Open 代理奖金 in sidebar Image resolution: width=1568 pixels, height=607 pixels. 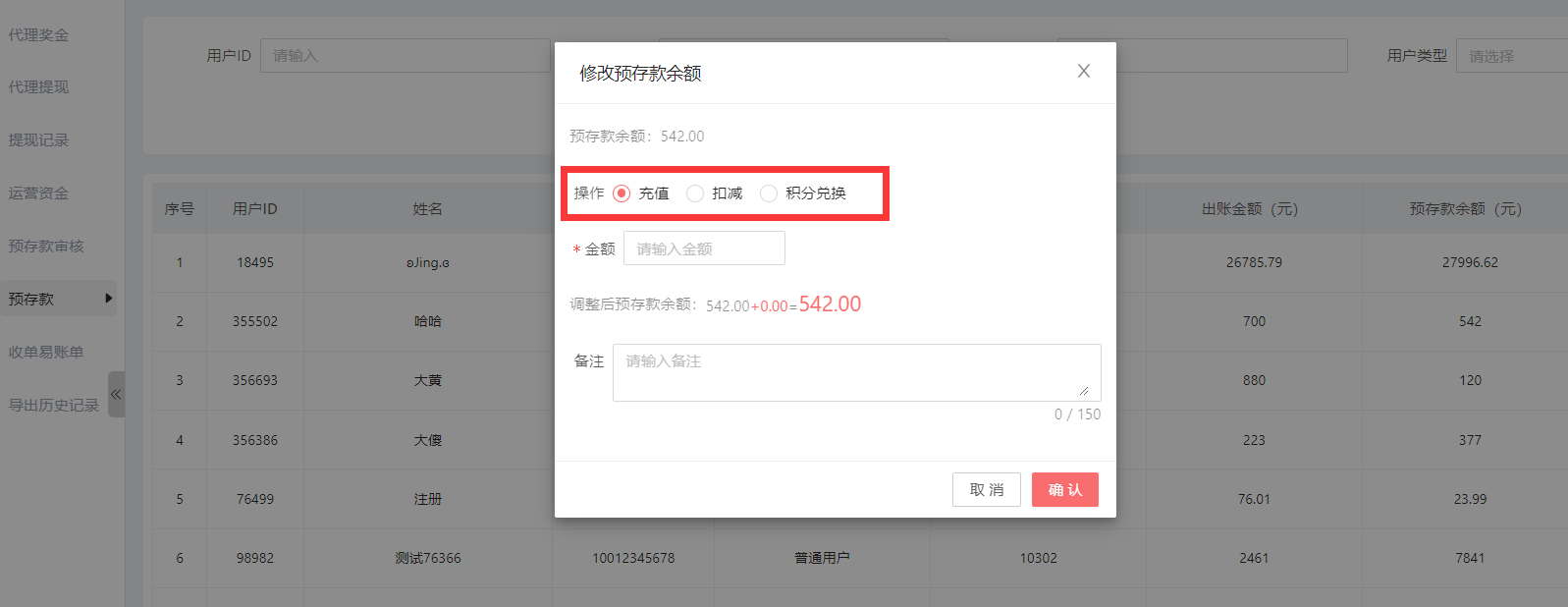39,35
